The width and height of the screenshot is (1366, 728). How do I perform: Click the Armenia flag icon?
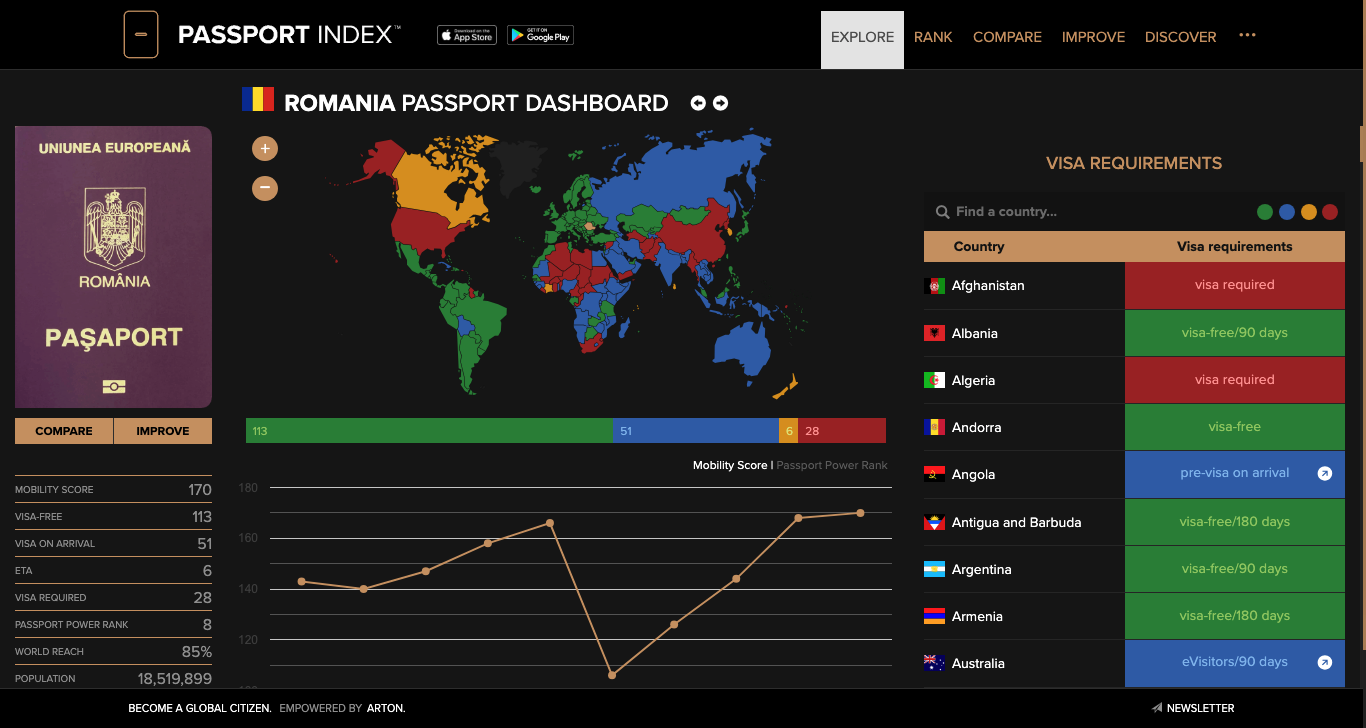(x=934, y=616)
